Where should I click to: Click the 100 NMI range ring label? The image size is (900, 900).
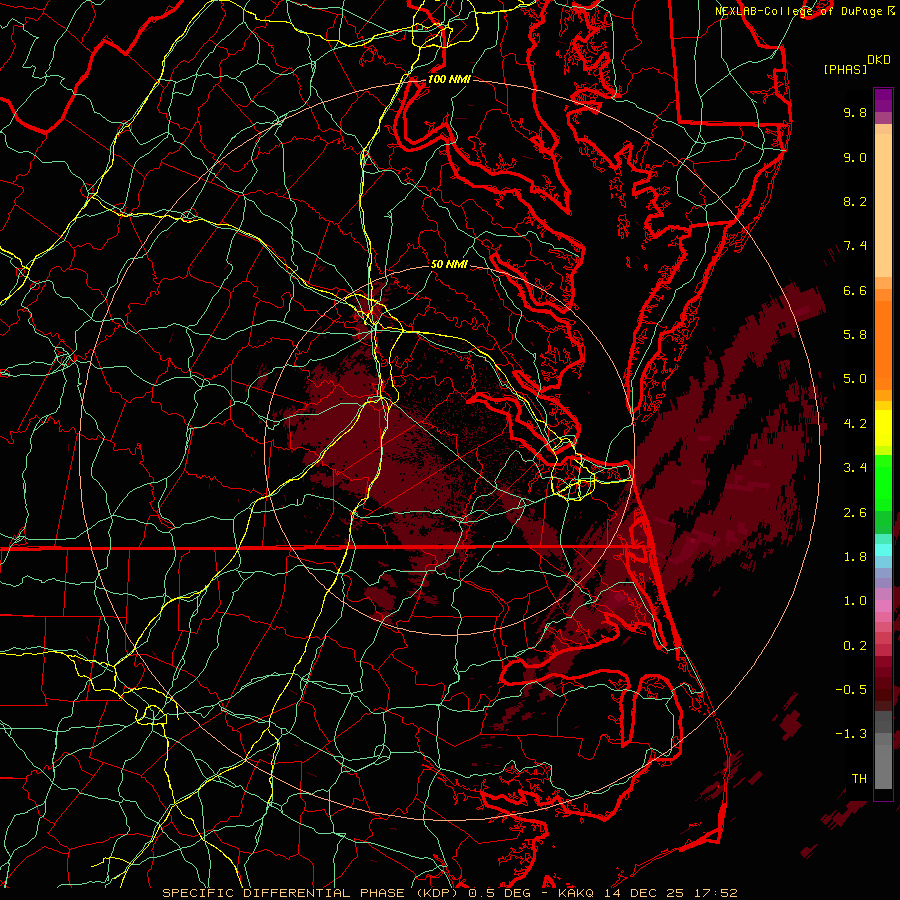click(x=449, y=79)
